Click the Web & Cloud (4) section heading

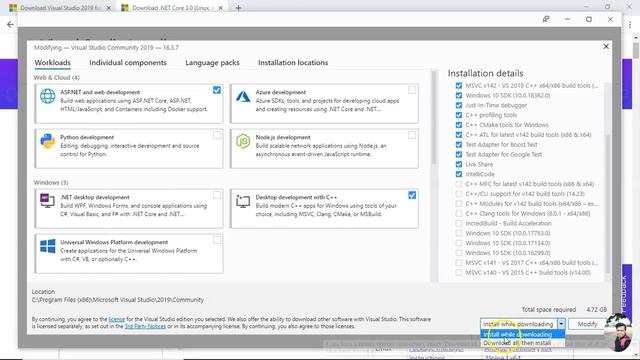click(56, 78)
